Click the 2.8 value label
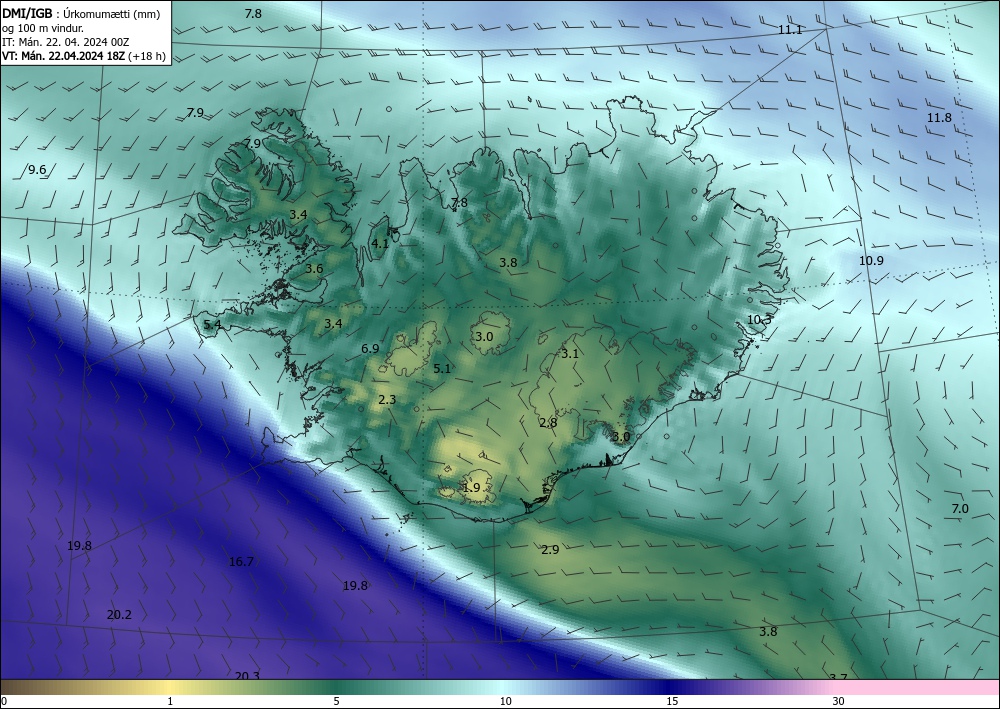1000x709 pixels. (x=548, y=423)
